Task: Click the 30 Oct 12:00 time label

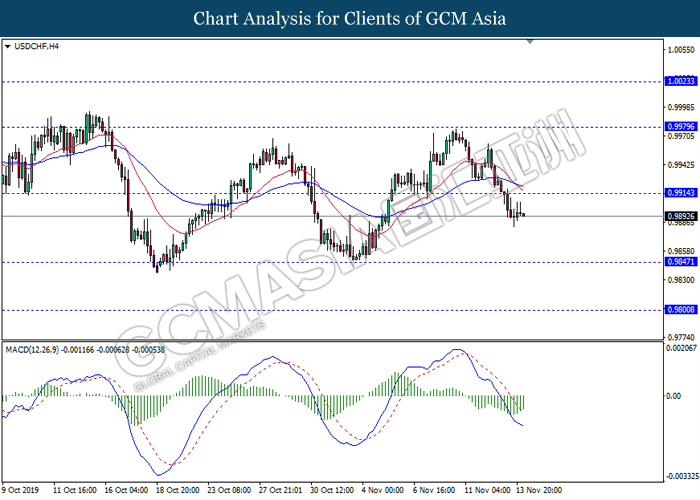Action: click(332, 490)
